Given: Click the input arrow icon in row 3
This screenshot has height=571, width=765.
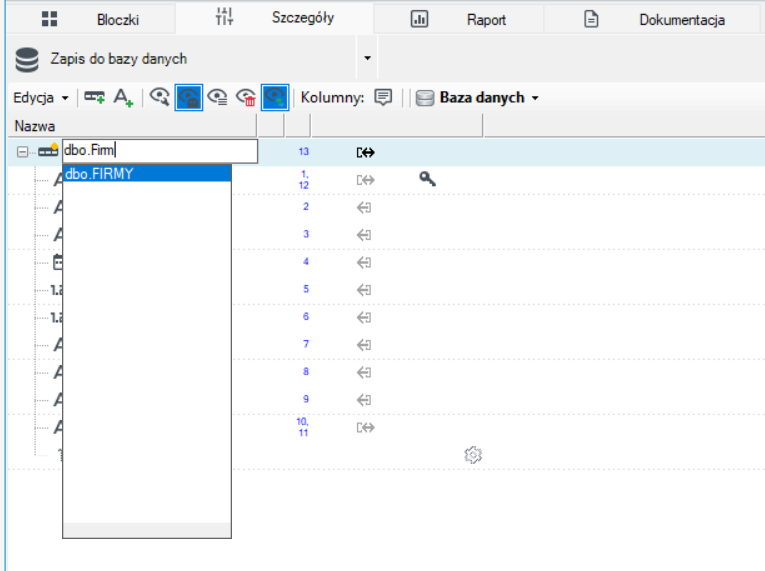Looking at the screenshot, I should point(364,235).
